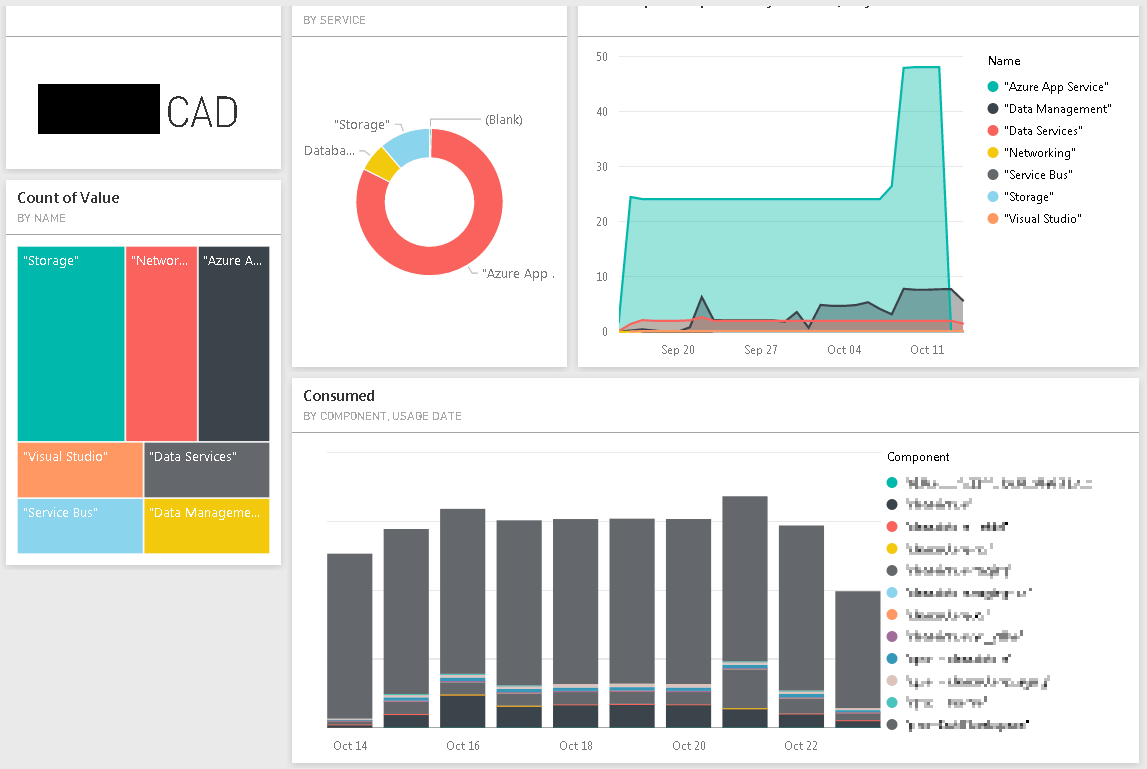
Task: Click the red dot next to "Data Services" legend
Action: 992,130
